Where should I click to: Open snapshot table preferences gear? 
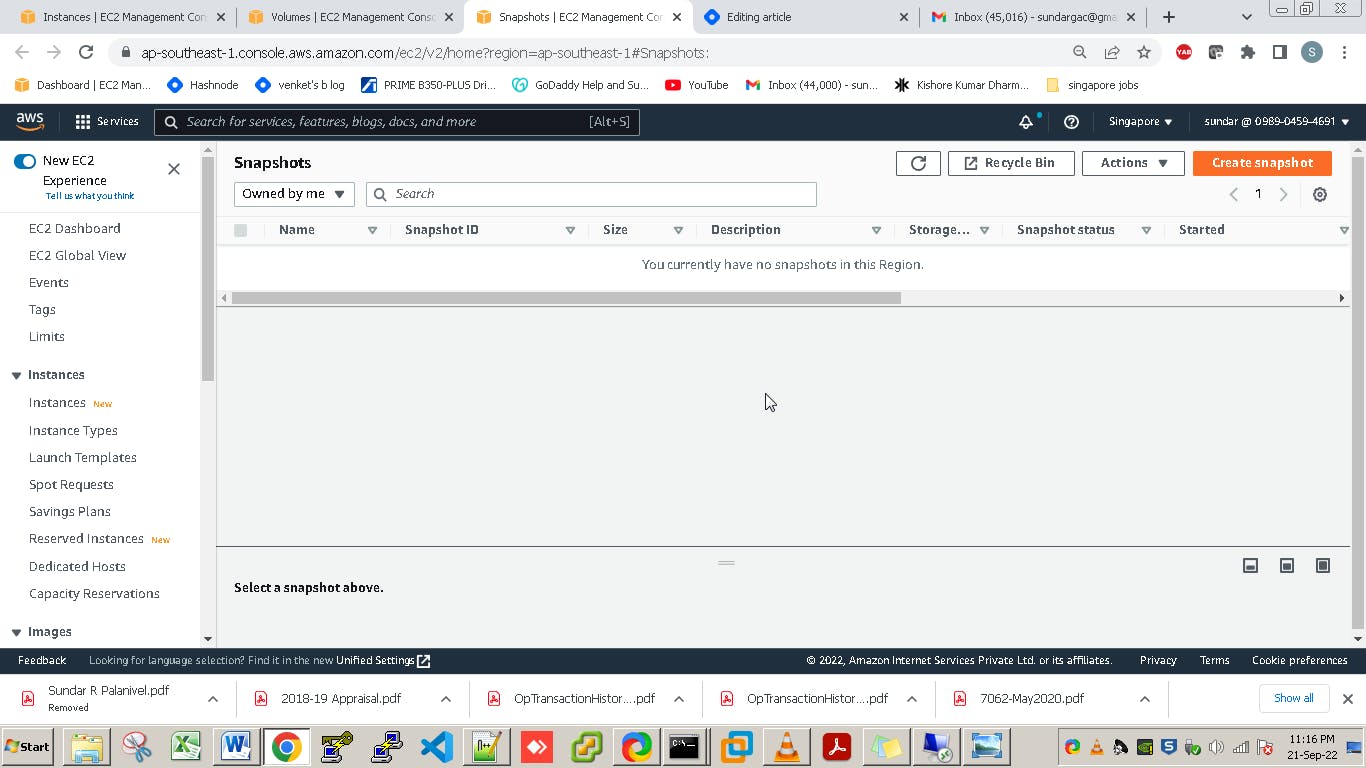[x=1320, y=195]
